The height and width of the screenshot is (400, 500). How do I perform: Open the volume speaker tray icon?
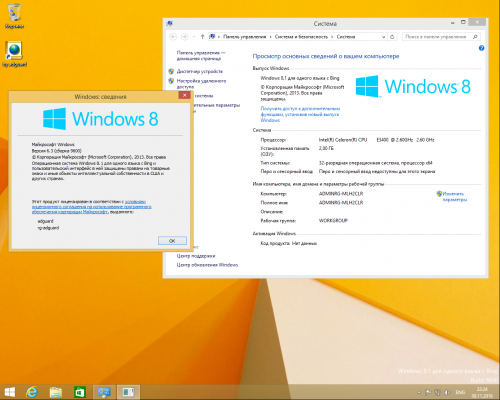click(447, 393)
